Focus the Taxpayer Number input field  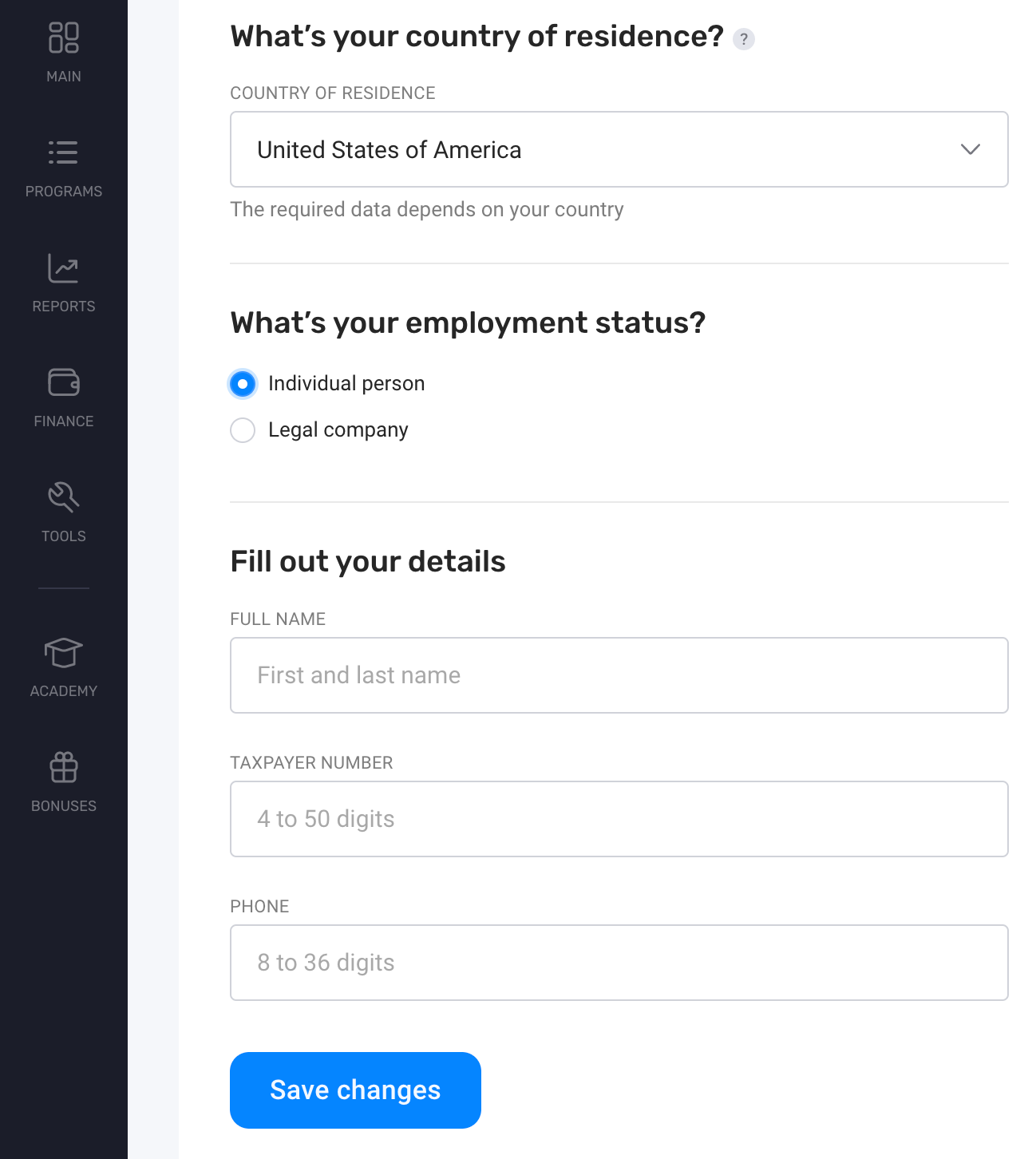[x=619, y=819]
